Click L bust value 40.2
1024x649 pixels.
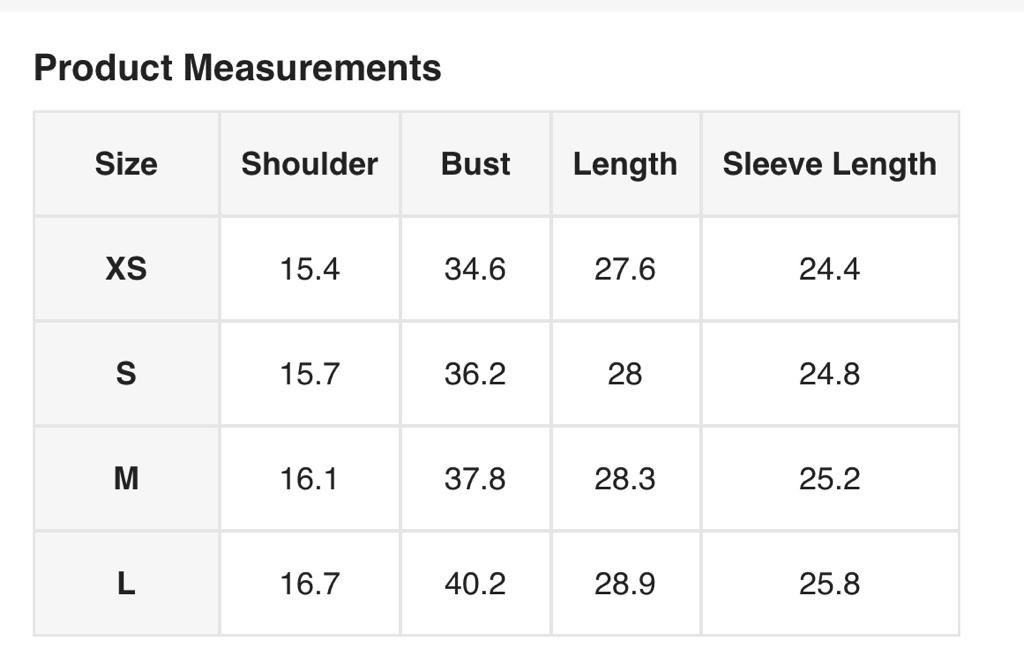click(x=475, y=584)
